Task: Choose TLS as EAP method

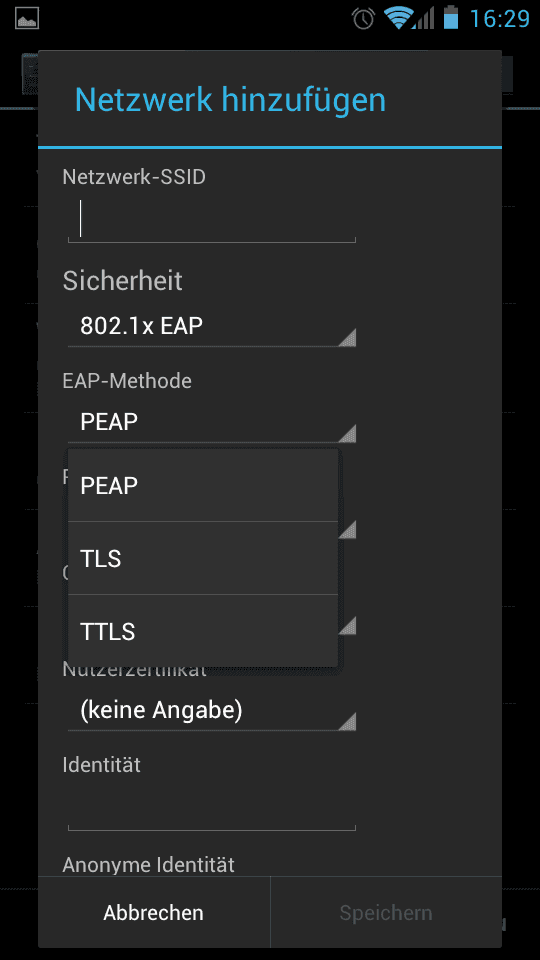Action: point(203,558)
